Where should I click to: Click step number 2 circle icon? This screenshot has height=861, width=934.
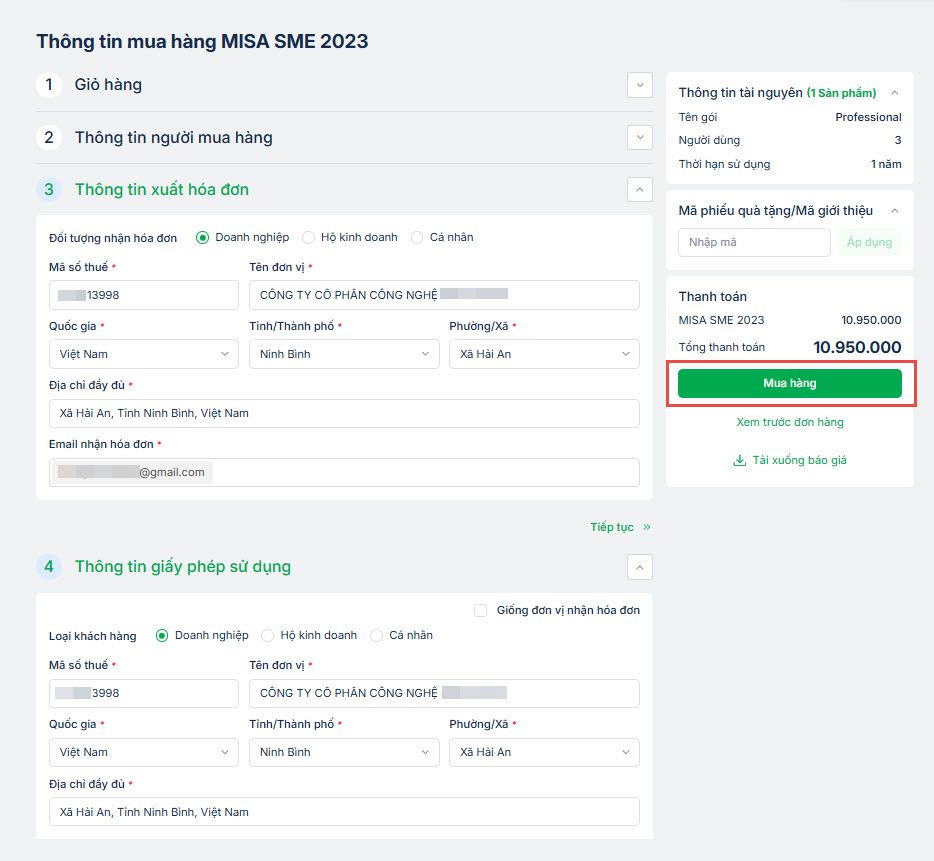click(49, 137)
